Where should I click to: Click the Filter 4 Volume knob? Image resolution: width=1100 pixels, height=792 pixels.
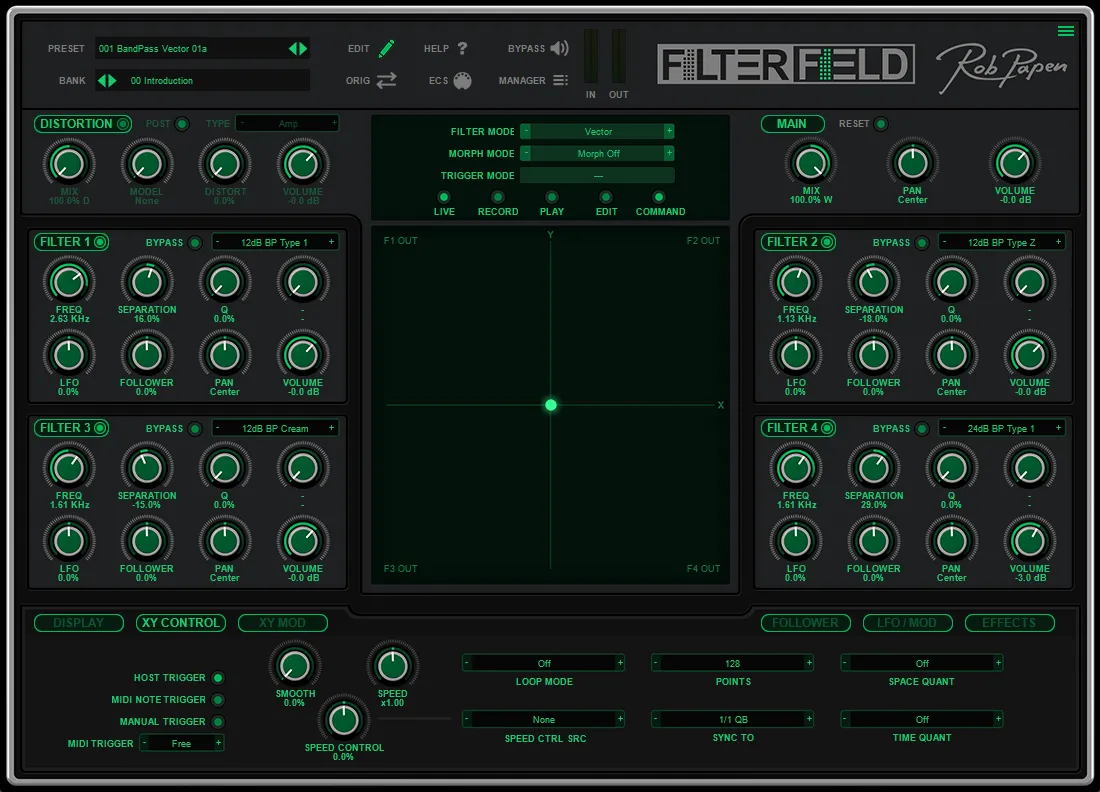pyautogui.click(x=1029, y=541)
